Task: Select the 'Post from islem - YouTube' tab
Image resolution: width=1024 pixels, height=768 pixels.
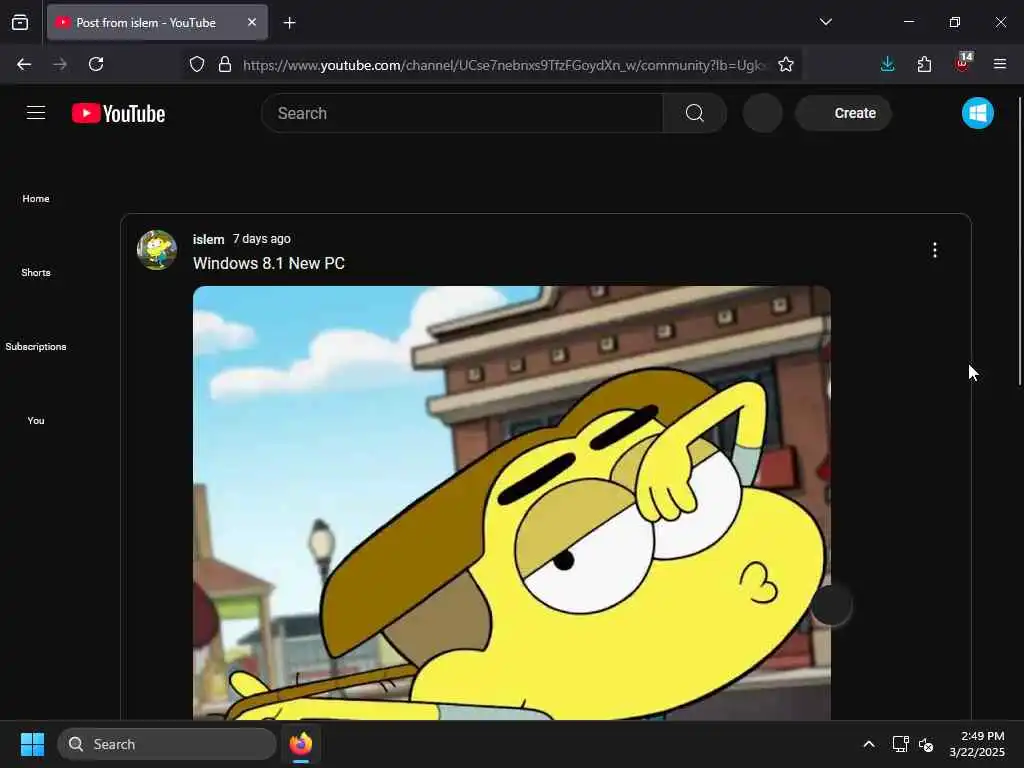Action: pos(157,23)
